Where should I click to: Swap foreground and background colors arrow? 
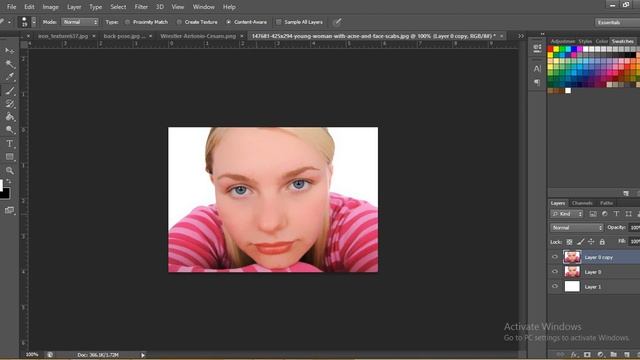tap(9, 181)
